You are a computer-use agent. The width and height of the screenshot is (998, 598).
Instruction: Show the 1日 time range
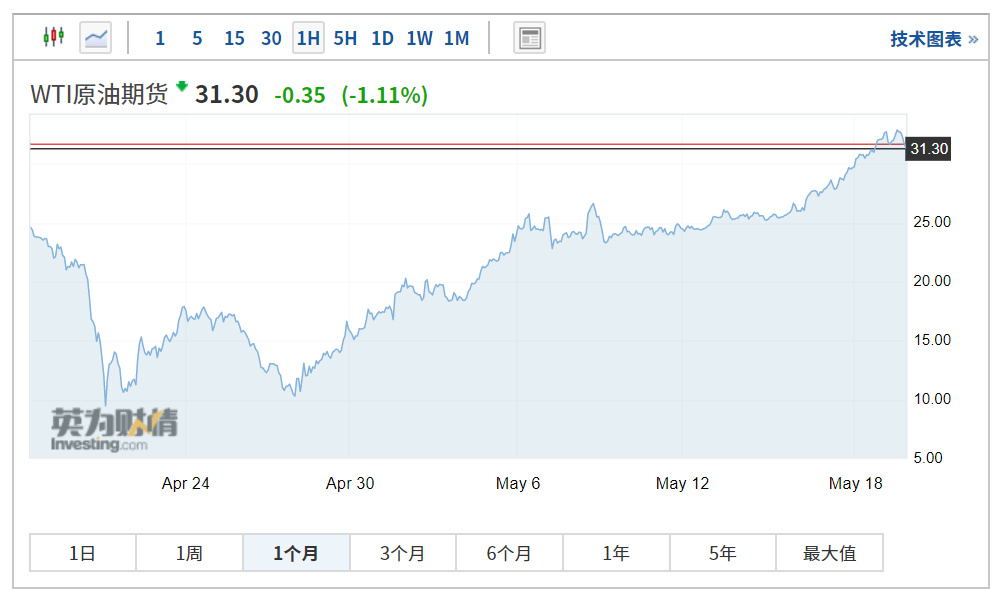[x=83, y=553]
